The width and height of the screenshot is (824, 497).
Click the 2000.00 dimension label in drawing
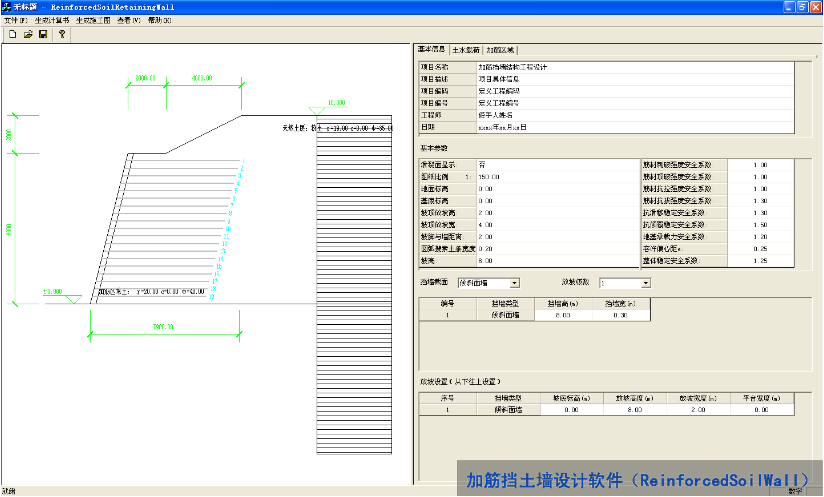tap(146, 78)
